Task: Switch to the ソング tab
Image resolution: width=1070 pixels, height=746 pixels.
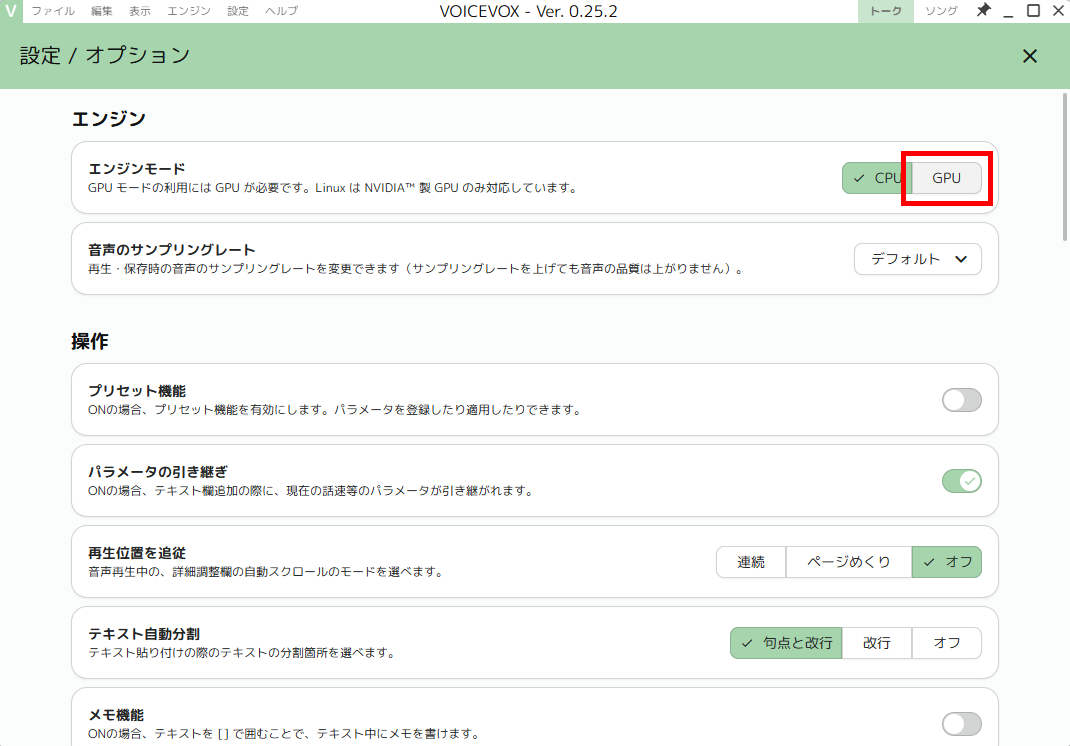Action: 941,11
